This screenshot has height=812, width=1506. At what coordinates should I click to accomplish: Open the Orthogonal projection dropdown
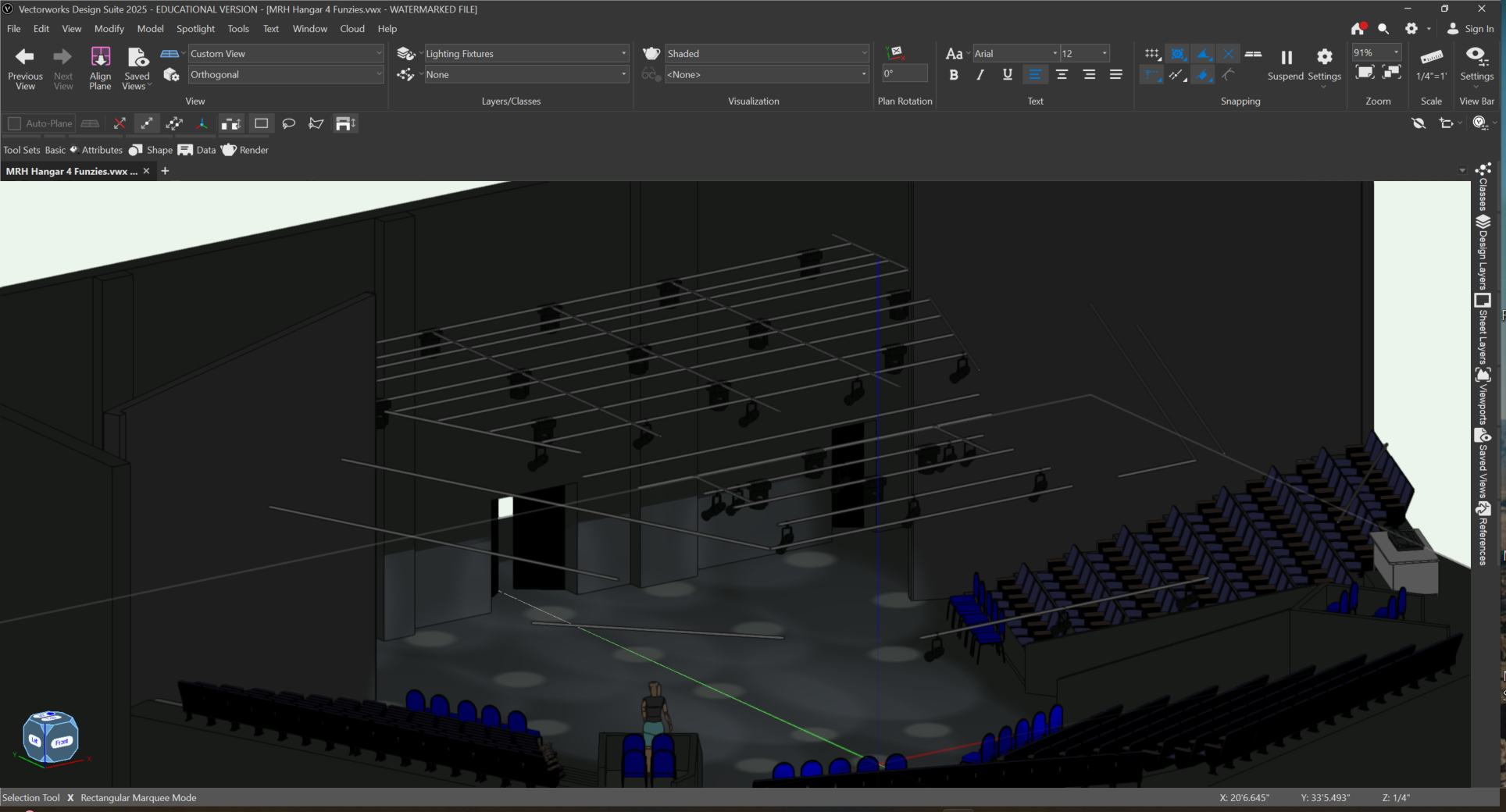tap(286, 75)
